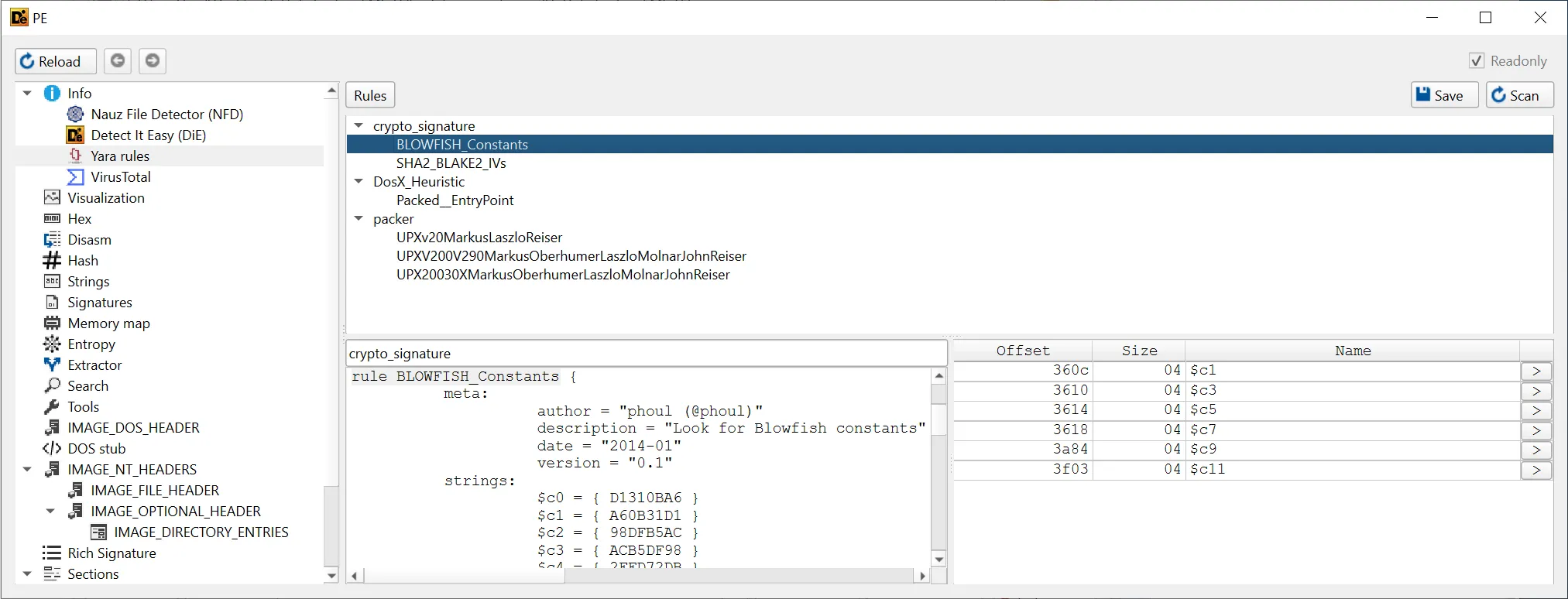The width and height of the screenshot is (1568, 599).
Task: Open the Hex view
Action: (79, 218)
